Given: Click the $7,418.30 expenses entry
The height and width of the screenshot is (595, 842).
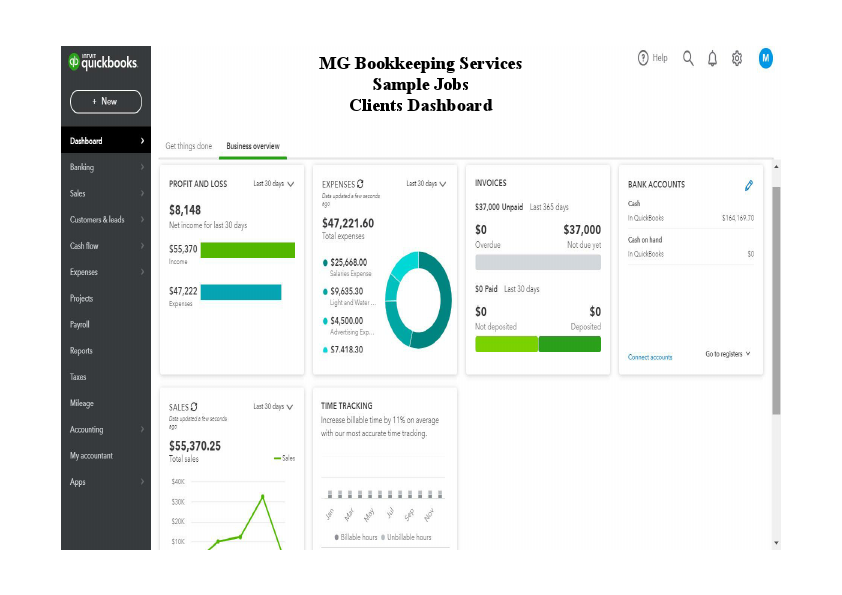Looking at the screenshot, I should click(343, 350).
